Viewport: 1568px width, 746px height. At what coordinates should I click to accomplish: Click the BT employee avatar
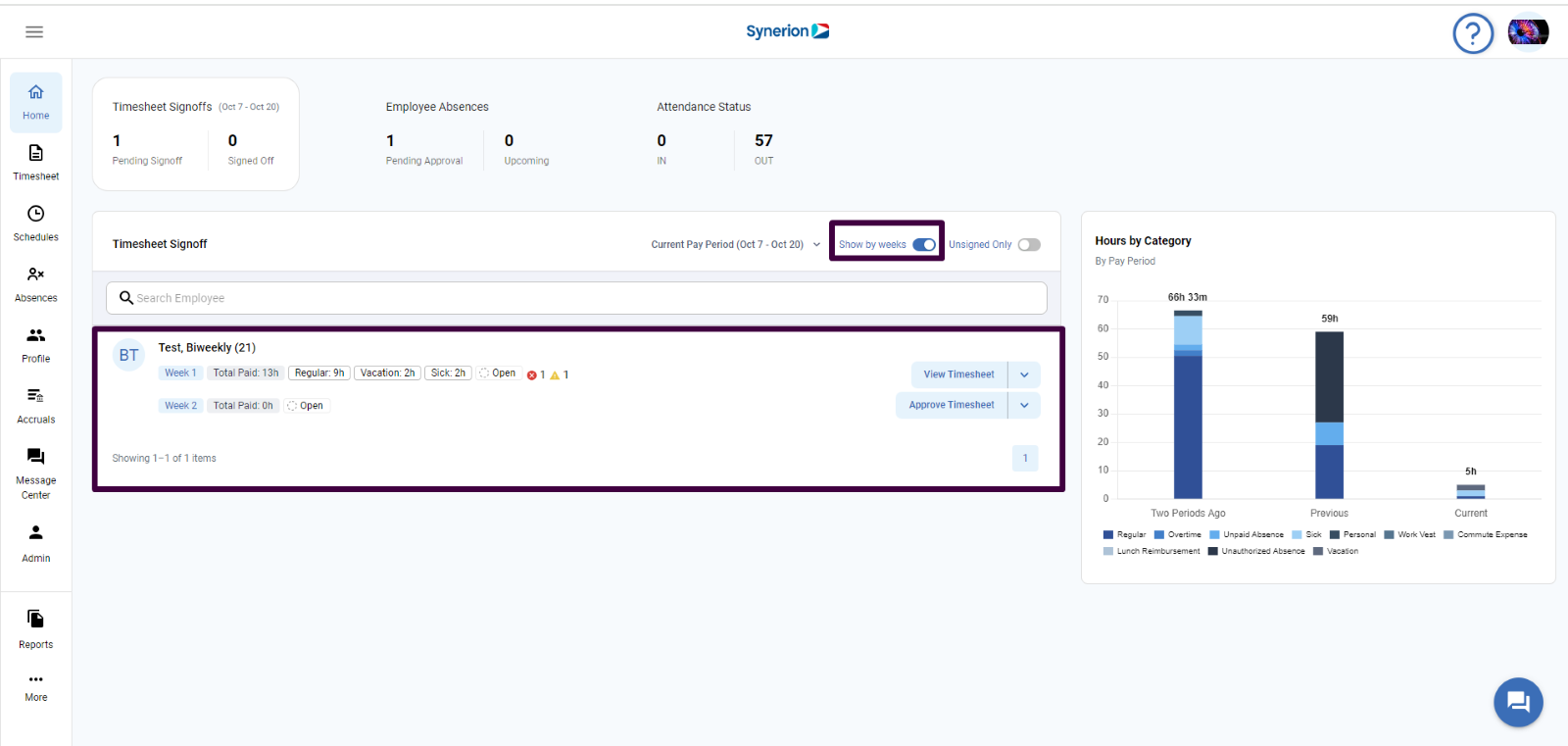pyautogui.click(x=129, y=355)
